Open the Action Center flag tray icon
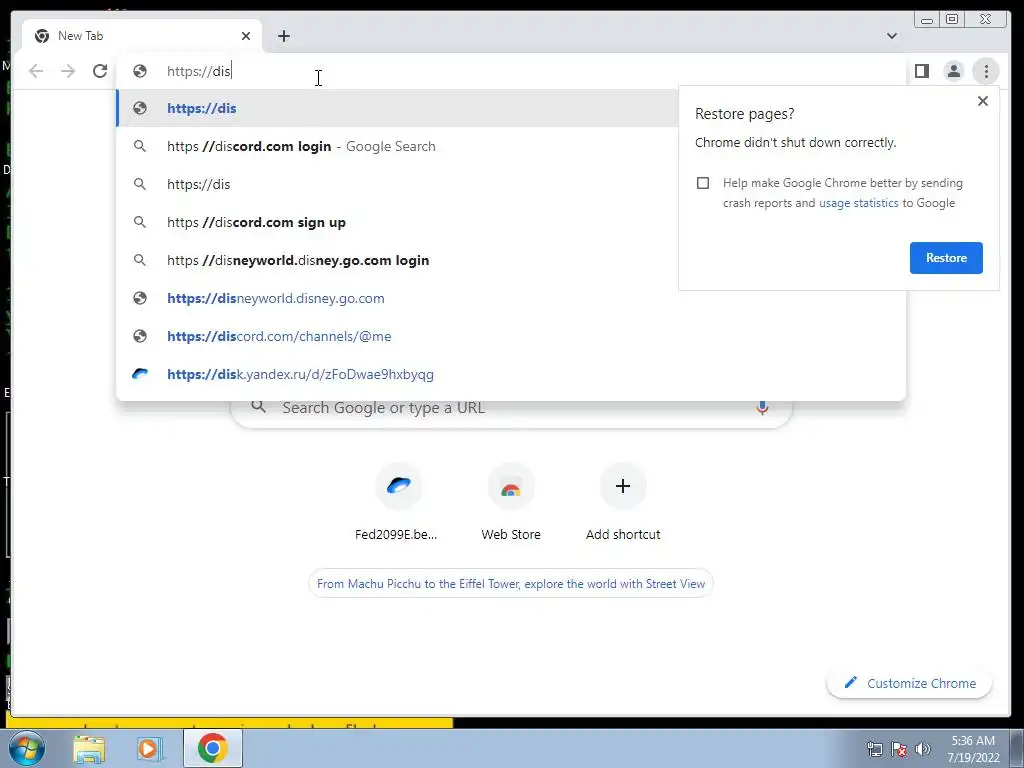 [899, 749]
